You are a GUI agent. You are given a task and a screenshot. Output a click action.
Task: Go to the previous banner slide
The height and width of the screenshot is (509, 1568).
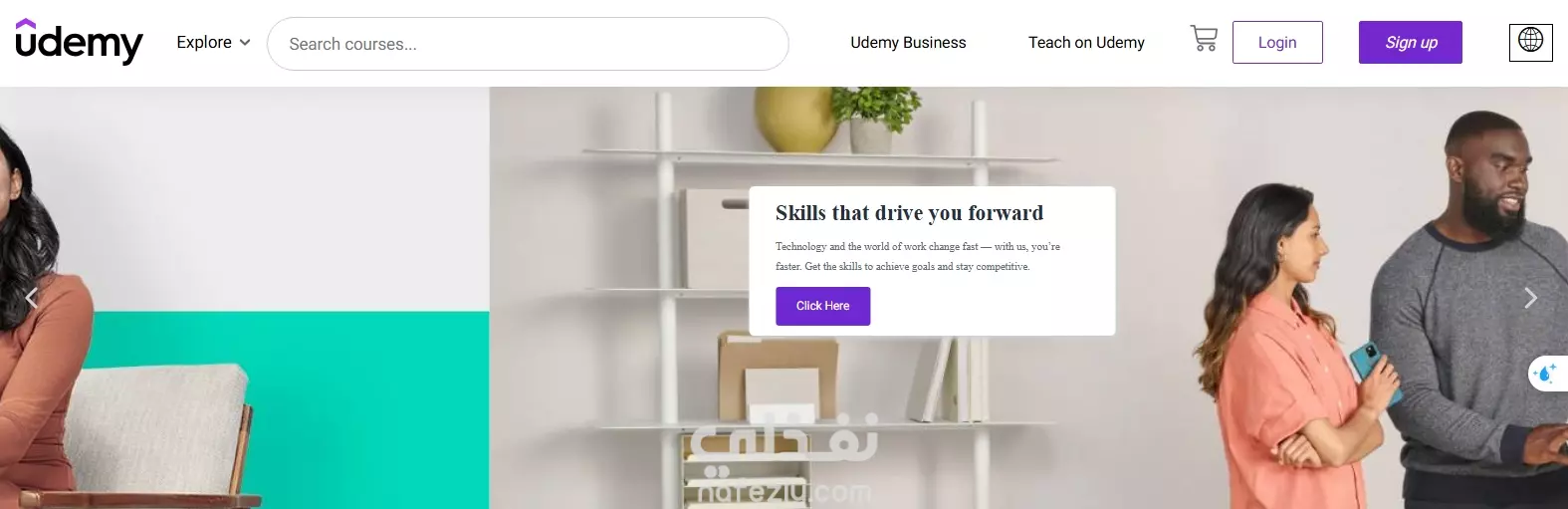coord(31,298)
